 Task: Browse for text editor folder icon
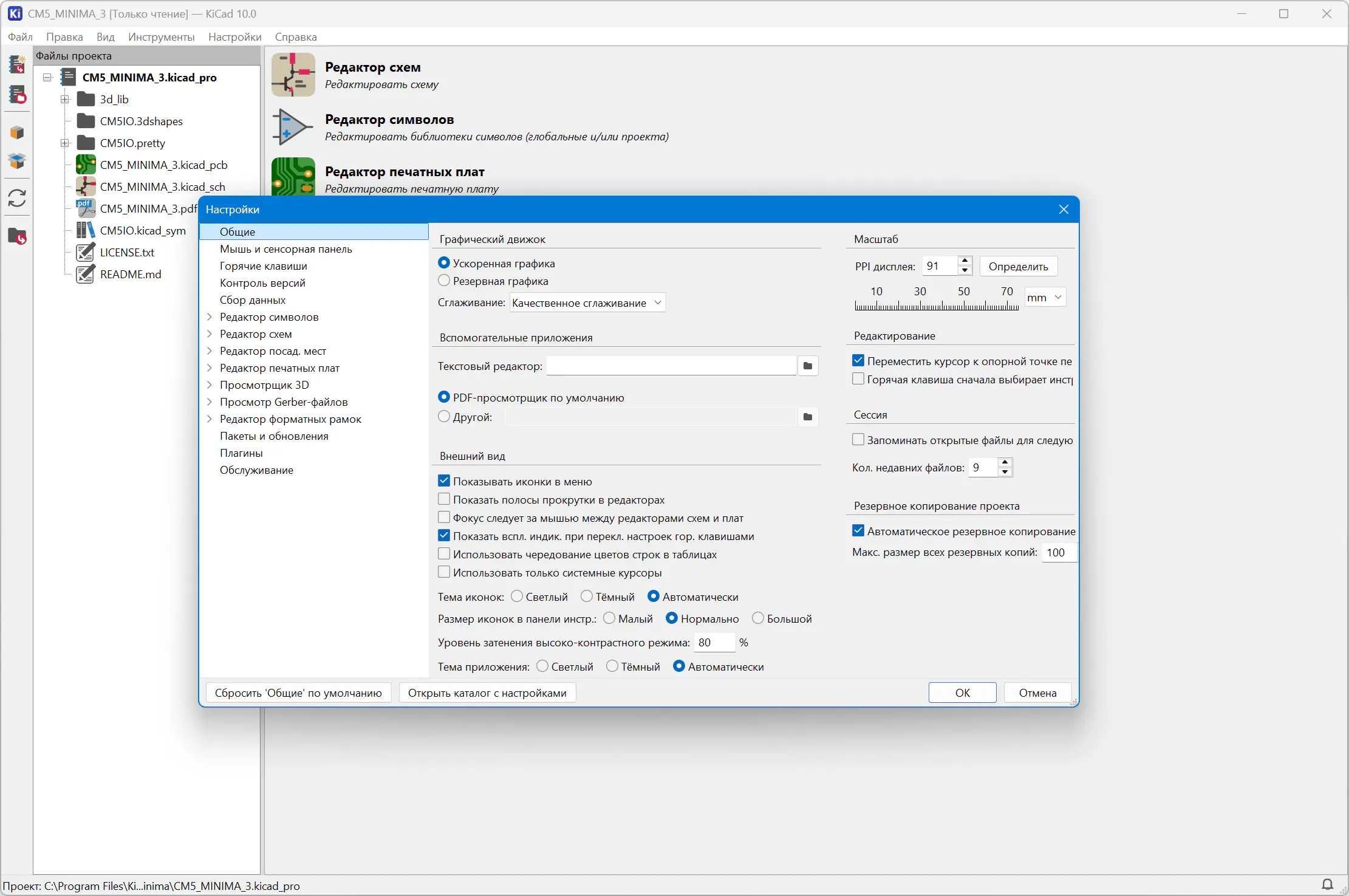[807, 366]
